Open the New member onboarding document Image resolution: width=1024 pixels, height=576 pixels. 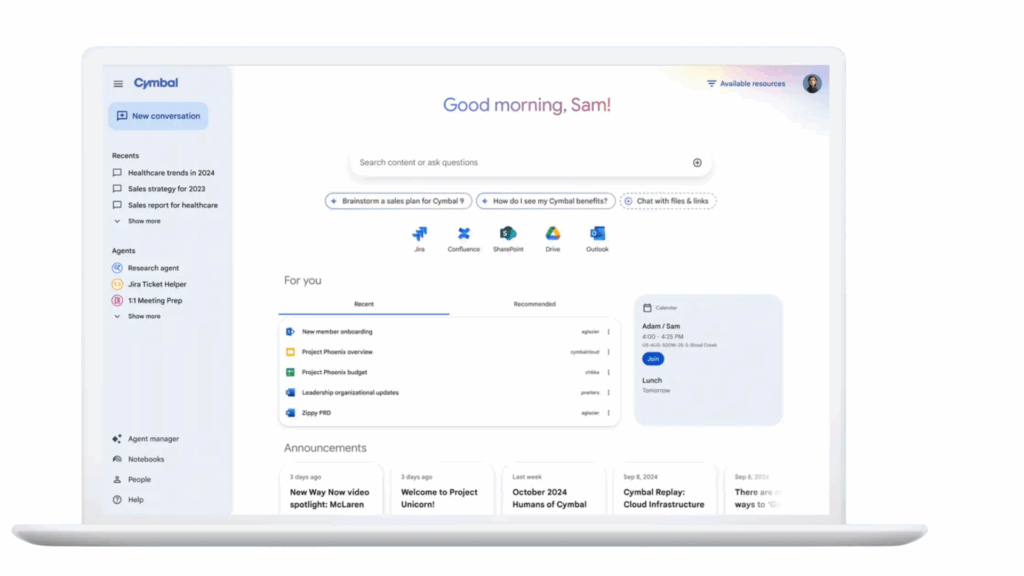coord(449,332)
